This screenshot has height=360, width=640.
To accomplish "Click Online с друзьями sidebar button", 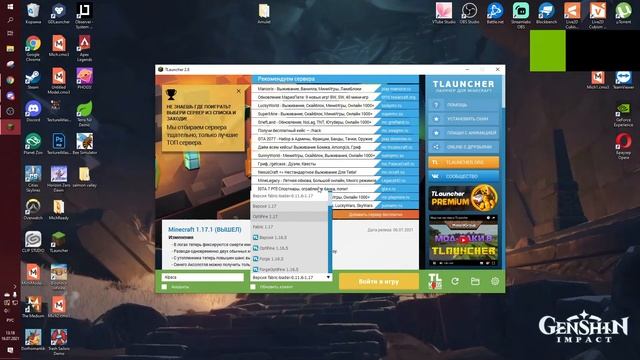I will point(463,147).
